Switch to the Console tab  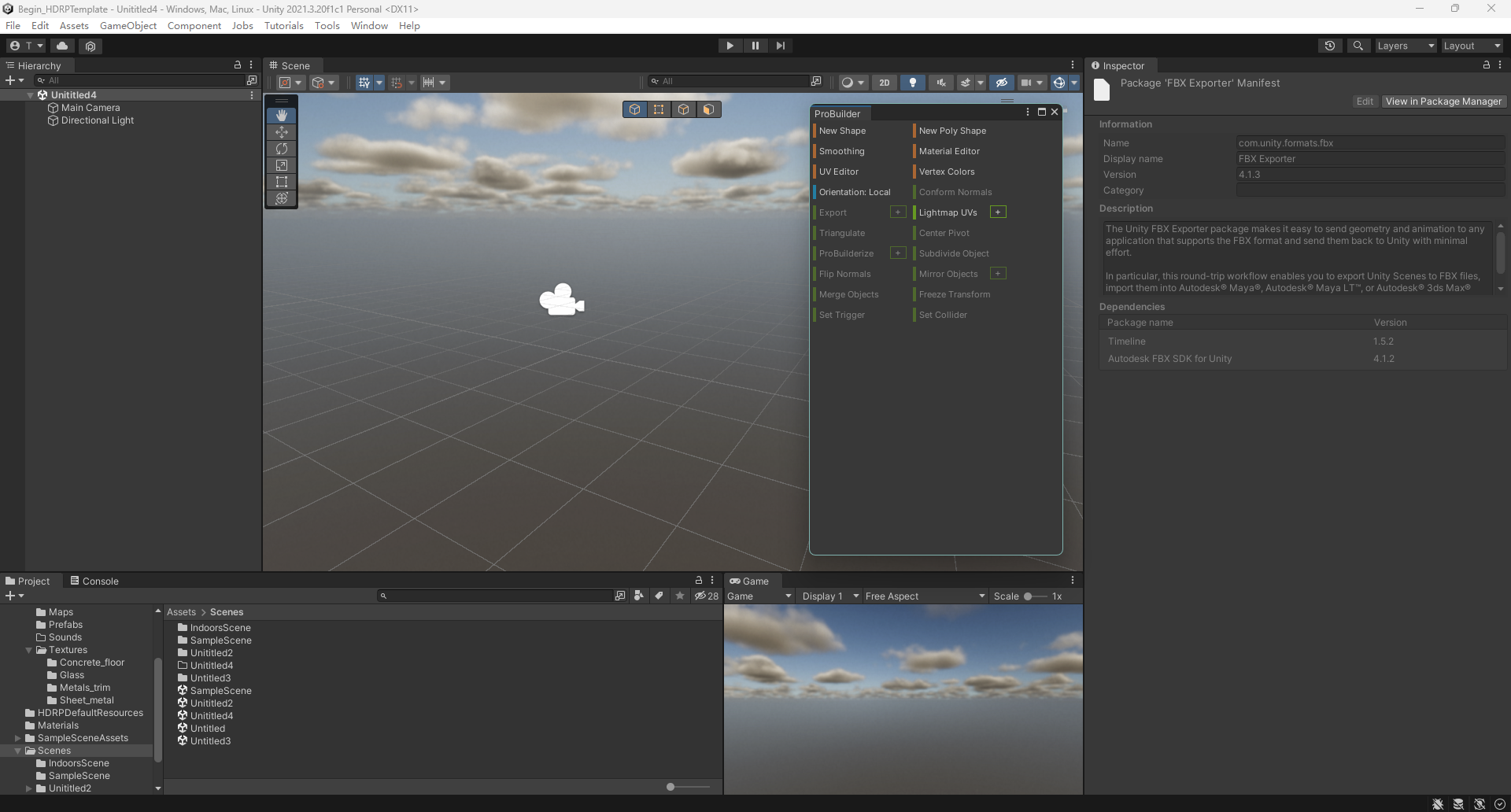coord(94,581)
